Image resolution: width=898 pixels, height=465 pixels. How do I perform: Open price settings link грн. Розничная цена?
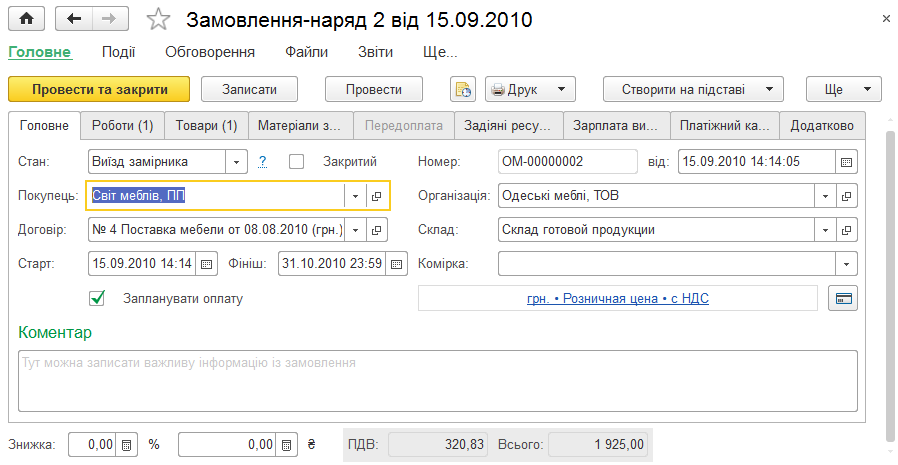[x=617, y=298]
